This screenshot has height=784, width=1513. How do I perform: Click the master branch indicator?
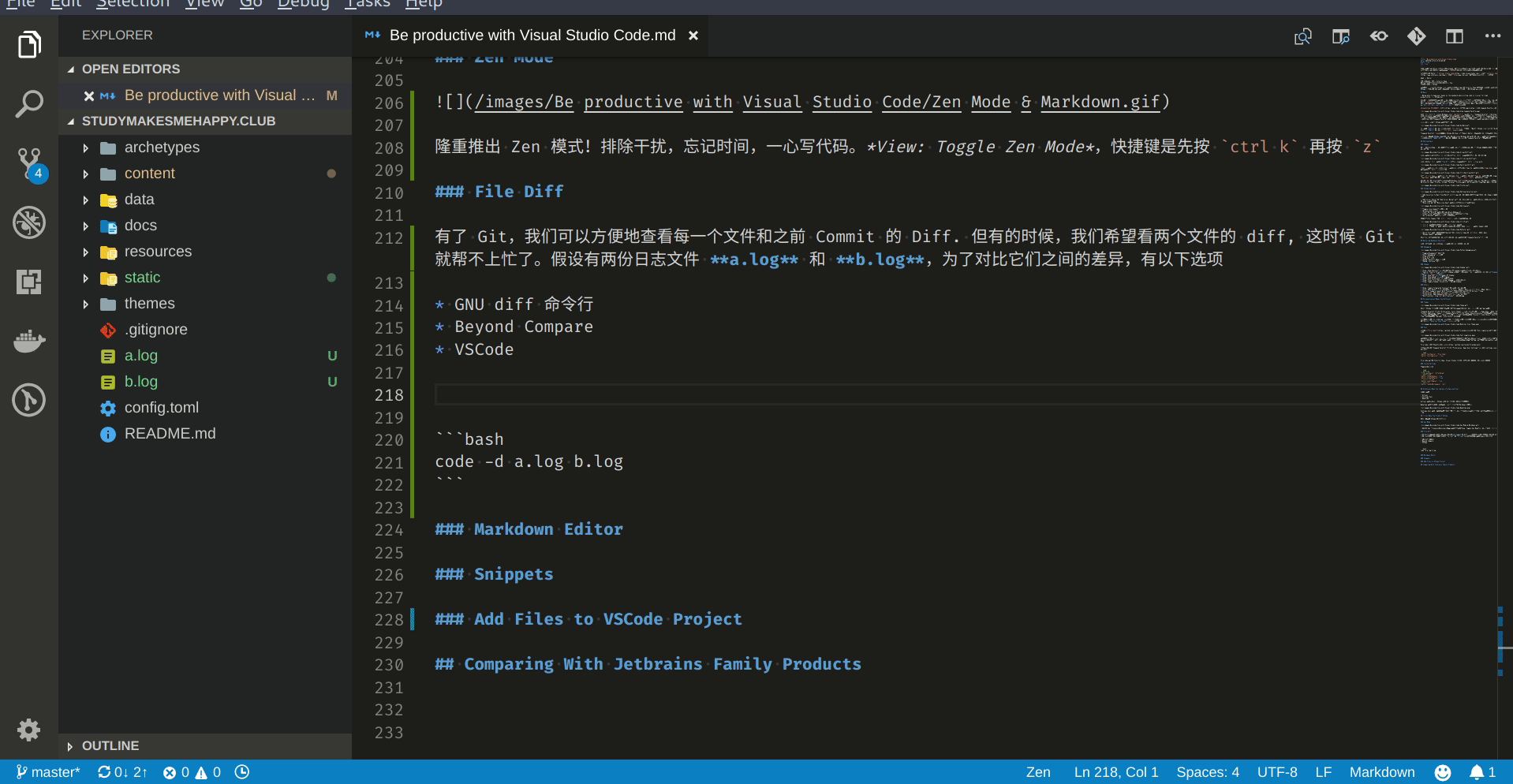(48, 772)
